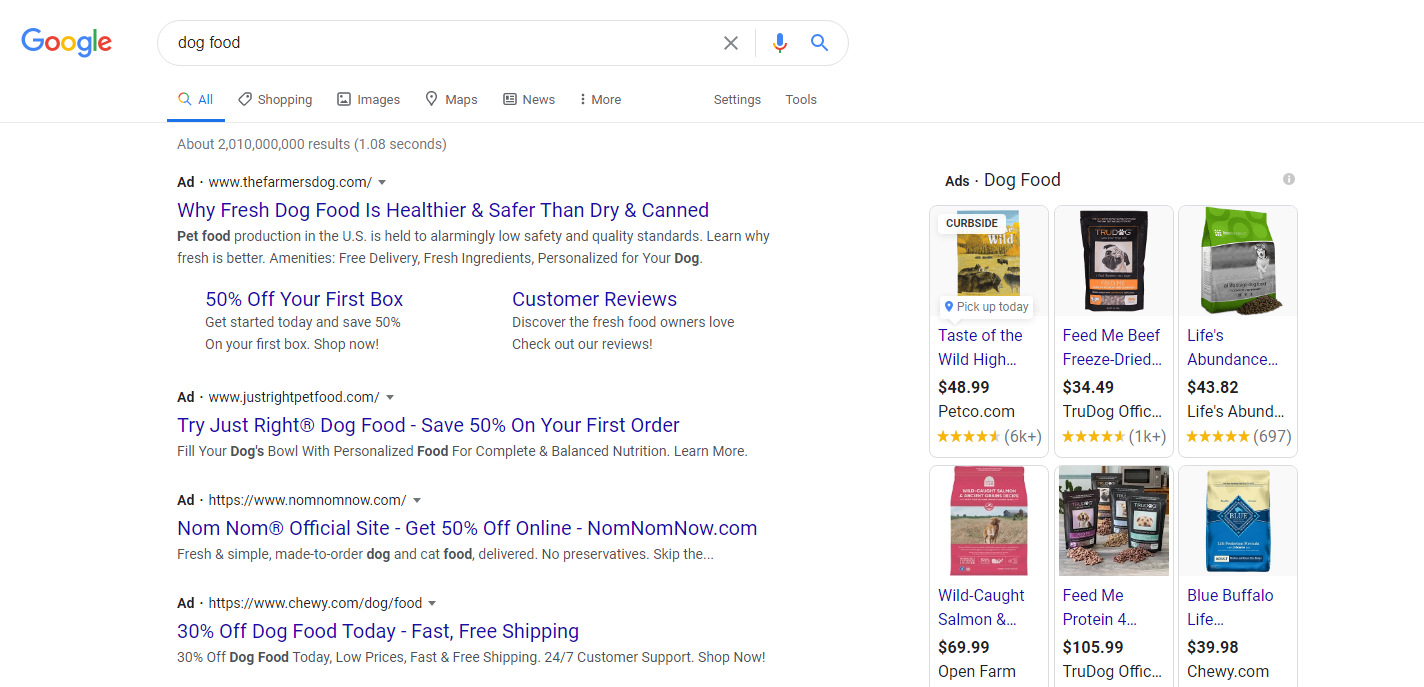This screenshot has width=1424, height=687.
Task: Switch to the Maps tab
Action: coord(451,99)
